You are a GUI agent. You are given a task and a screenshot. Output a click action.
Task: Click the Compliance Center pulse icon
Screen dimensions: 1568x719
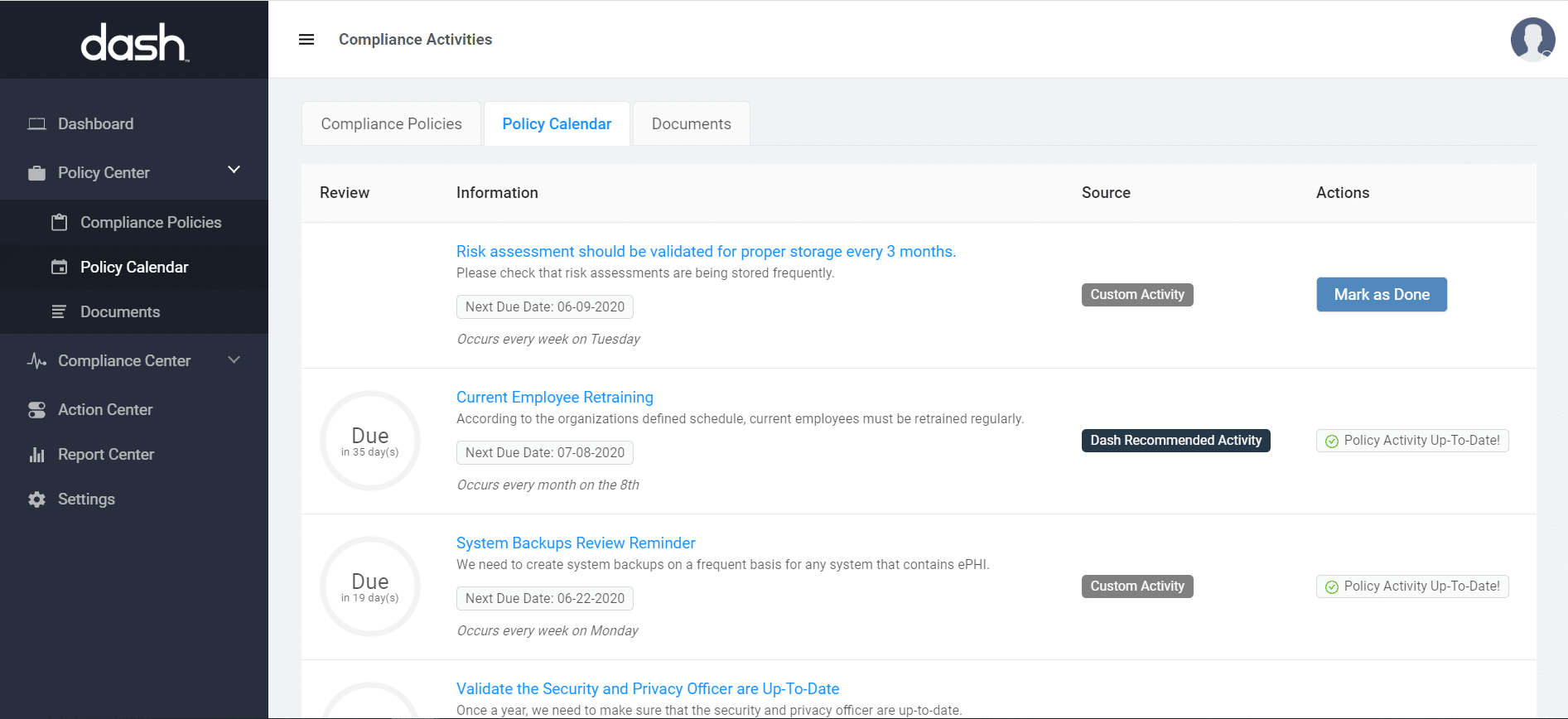pyautogui.click(x=36, y=361)
